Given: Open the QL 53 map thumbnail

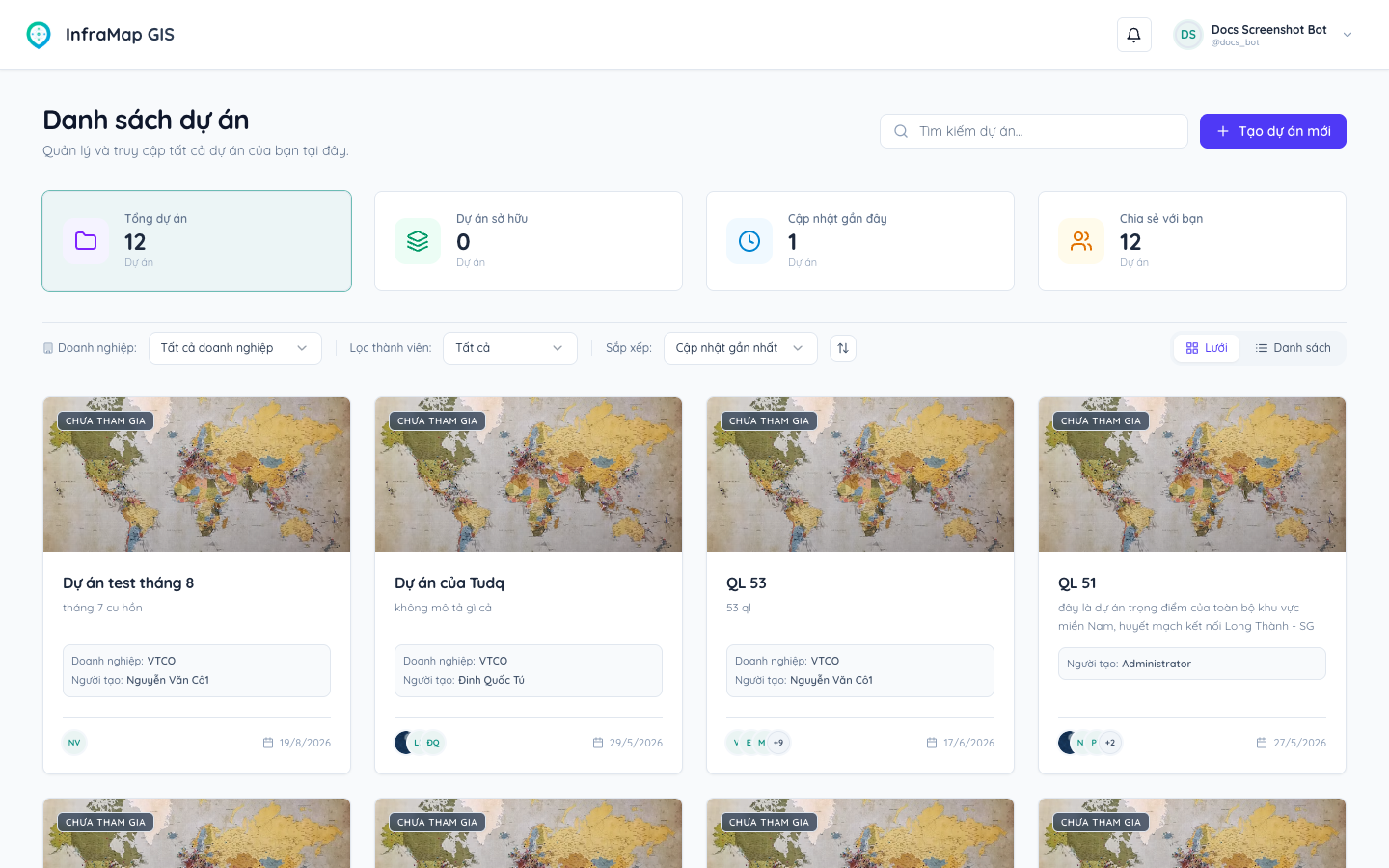Looking at the screenshot, I should point(860,475).
